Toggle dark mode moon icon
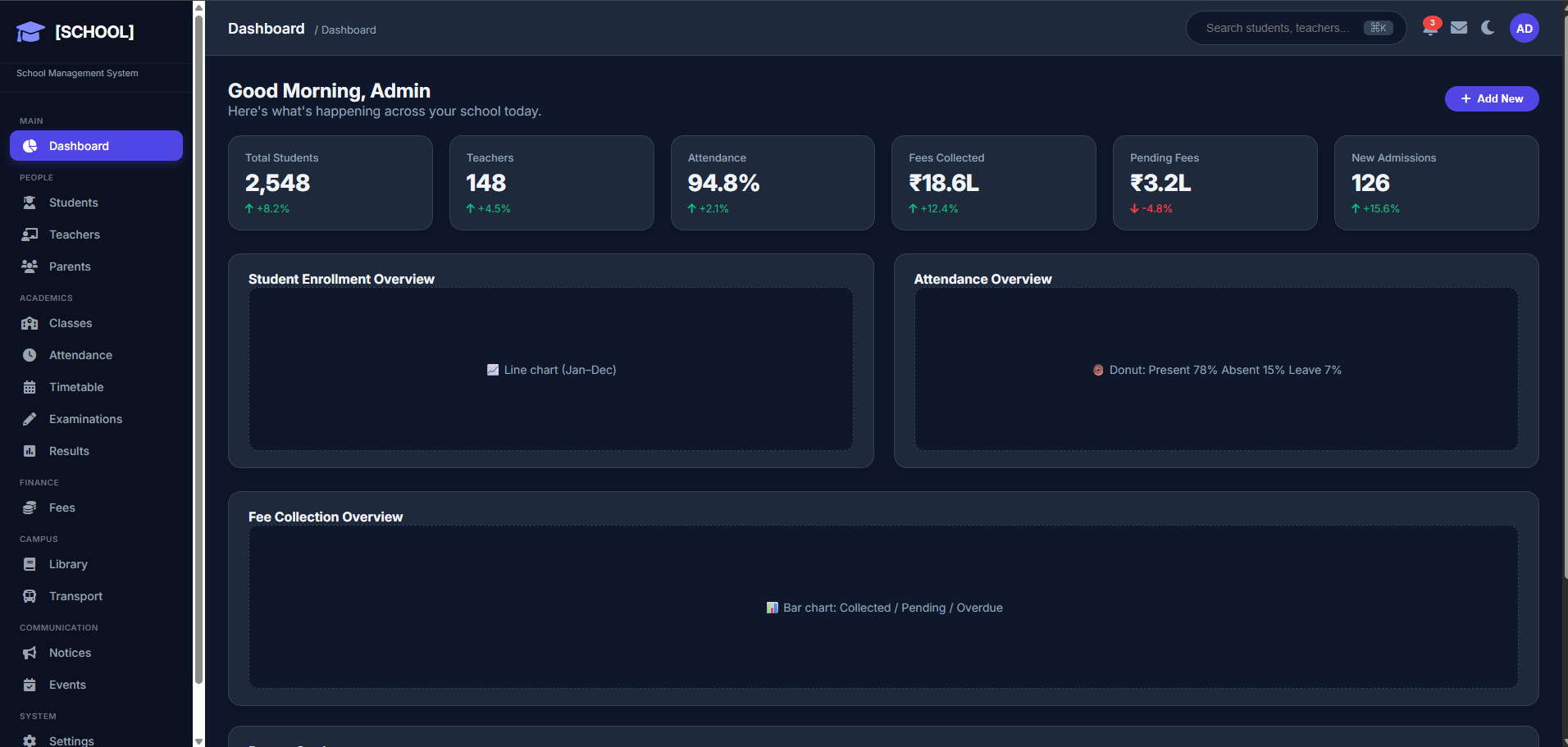The height and width of the screenshot is (747, 1568). [1488, 28]
